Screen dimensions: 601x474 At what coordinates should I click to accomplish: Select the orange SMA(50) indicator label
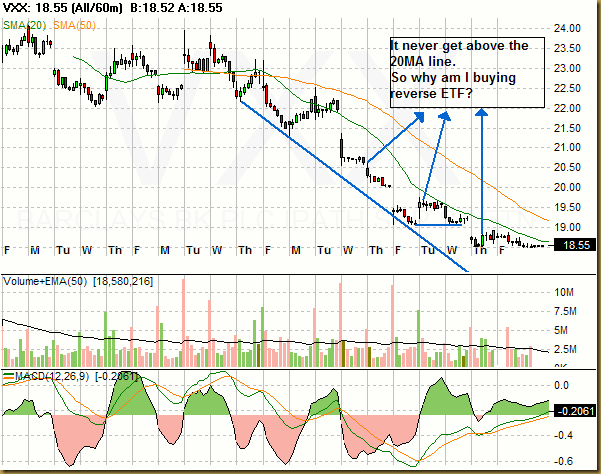click(x=74, y=26)
